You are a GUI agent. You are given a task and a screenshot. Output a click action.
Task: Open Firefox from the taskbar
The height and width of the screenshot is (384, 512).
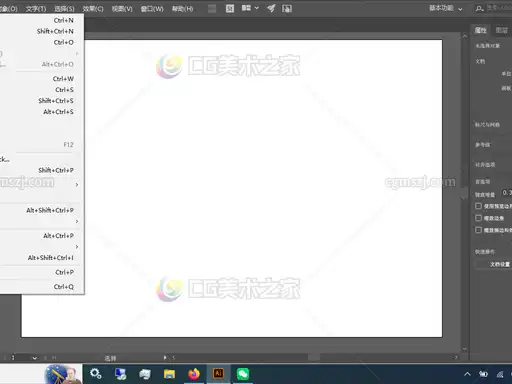[x=194, y=374]
